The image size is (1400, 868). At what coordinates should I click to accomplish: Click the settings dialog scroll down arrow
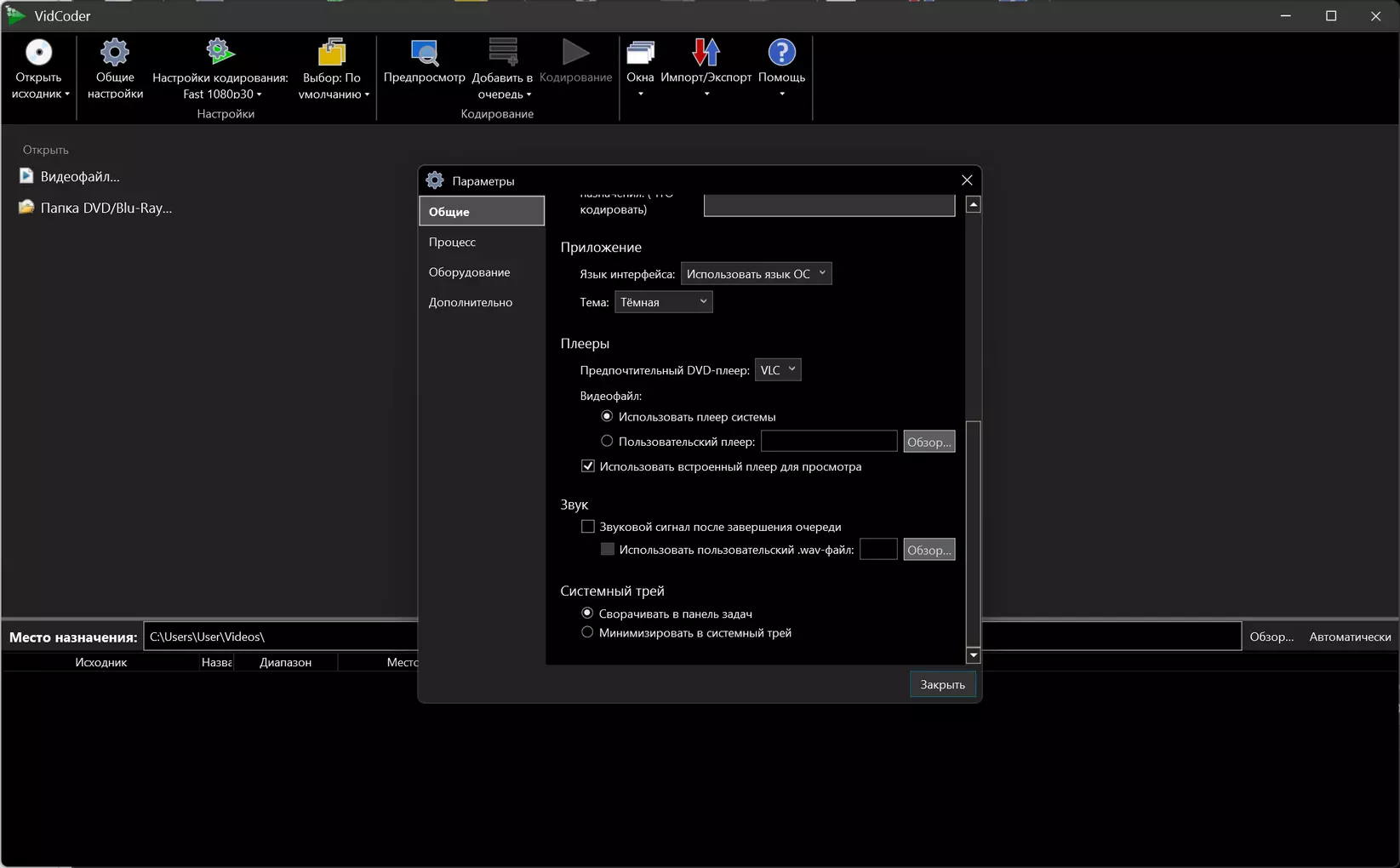pos(974,656)
